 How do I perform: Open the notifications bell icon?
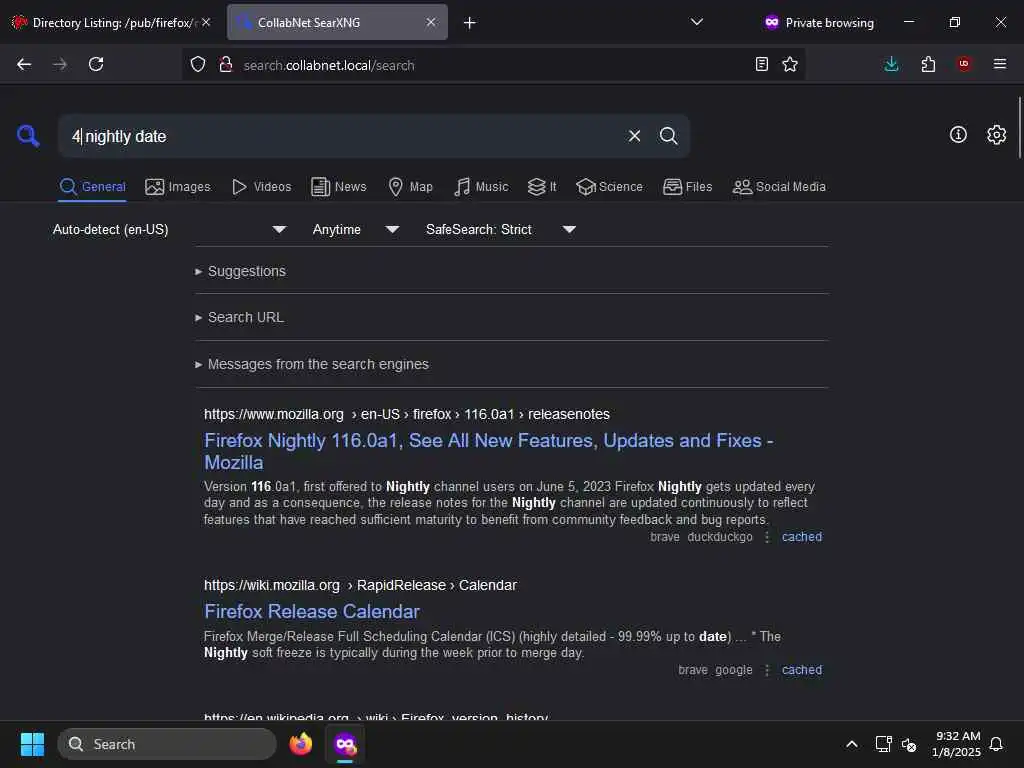pos(996,744)
